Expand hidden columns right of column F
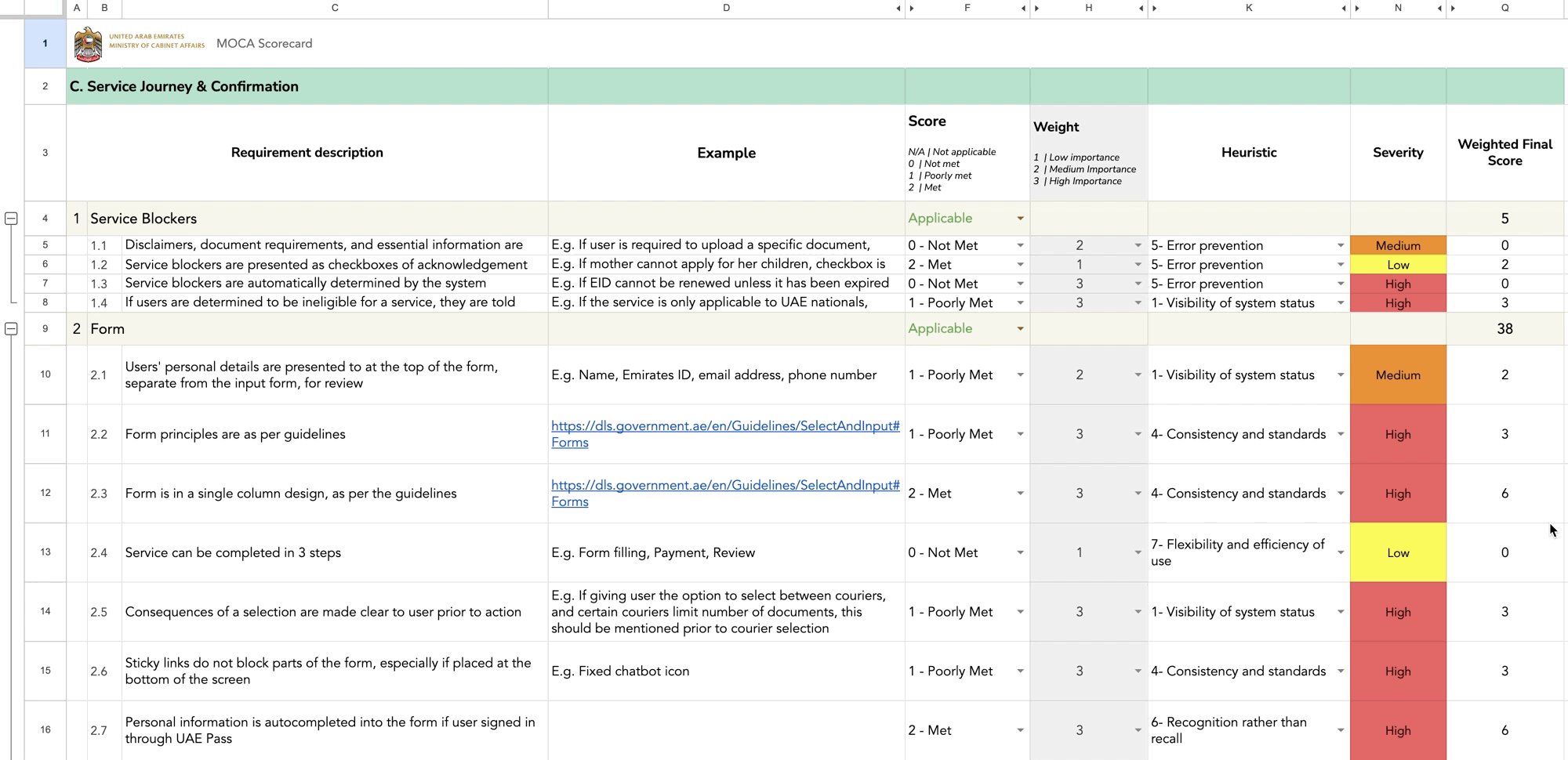The width and height of the screenshot is (1568, 760). point(1023,8)
